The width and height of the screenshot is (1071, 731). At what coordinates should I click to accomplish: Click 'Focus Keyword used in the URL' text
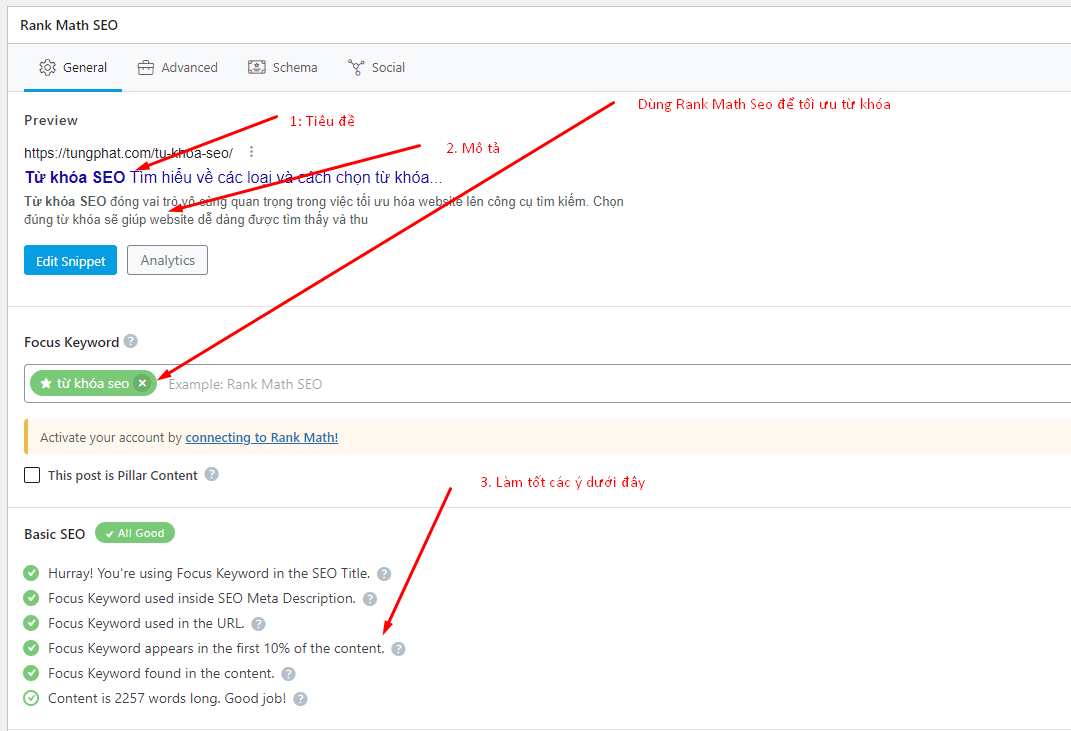click(146, 623)
